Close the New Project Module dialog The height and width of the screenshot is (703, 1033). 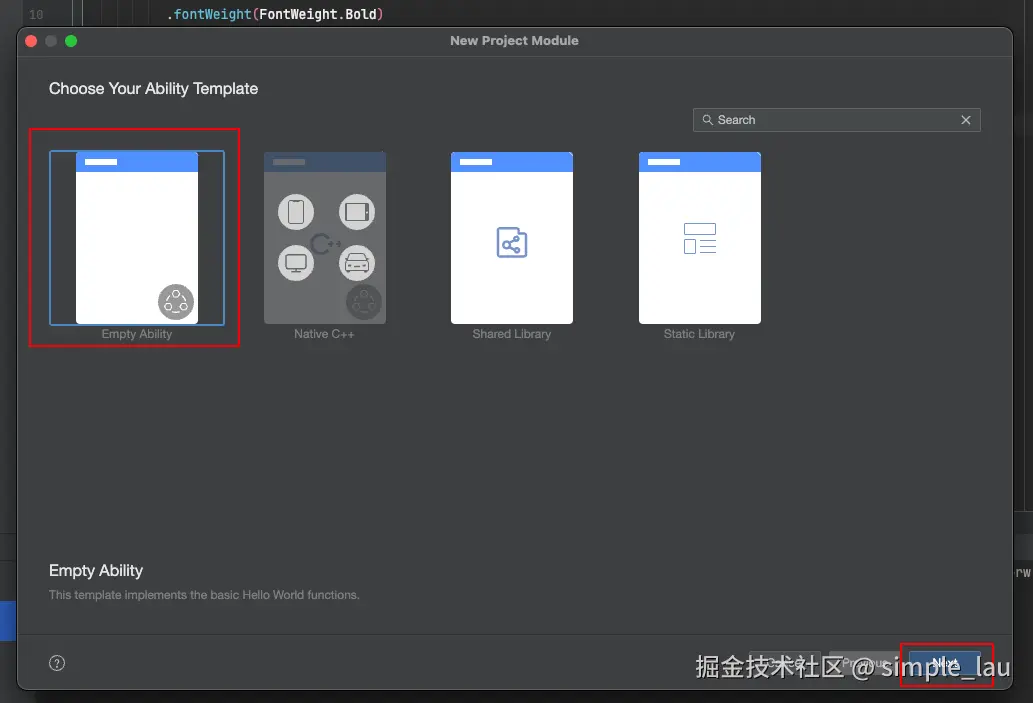(31, 41)
